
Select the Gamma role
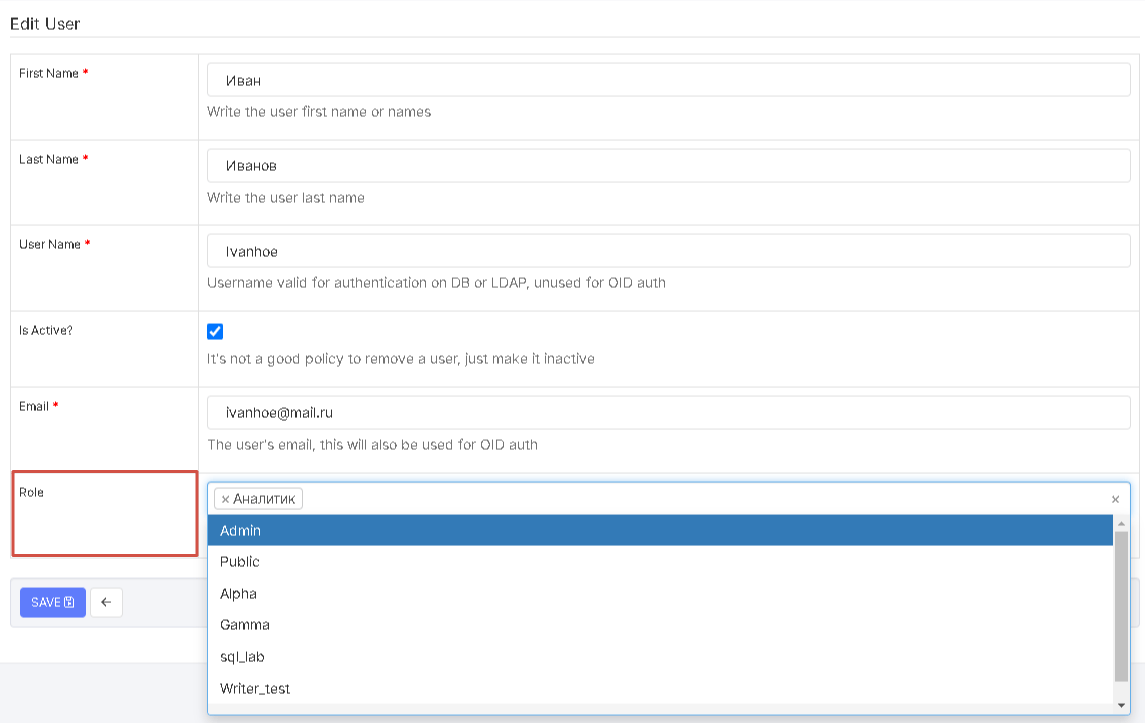click(x=660, y=625)
